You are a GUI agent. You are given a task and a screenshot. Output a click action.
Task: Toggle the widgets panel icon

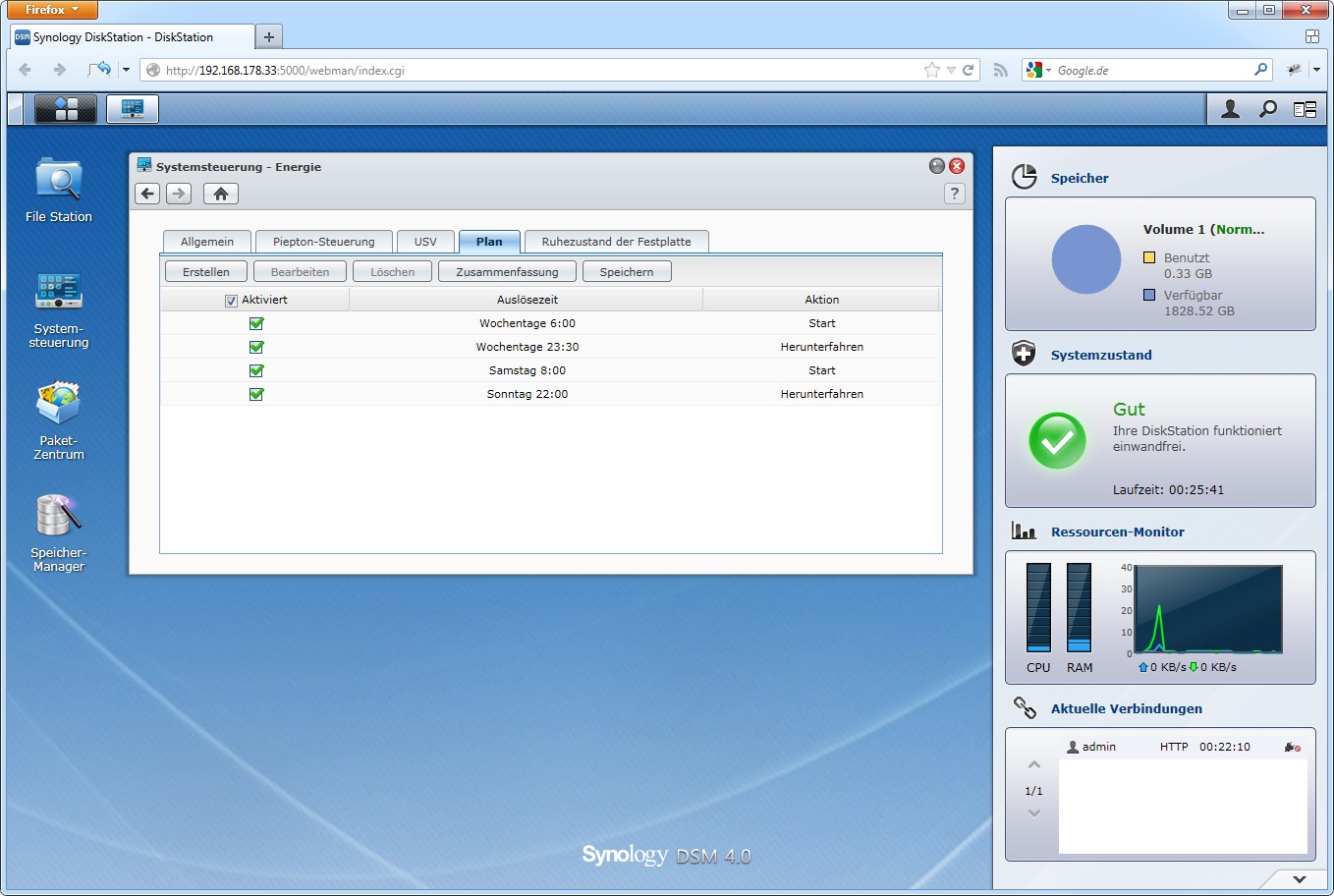tap(1305, 109)
